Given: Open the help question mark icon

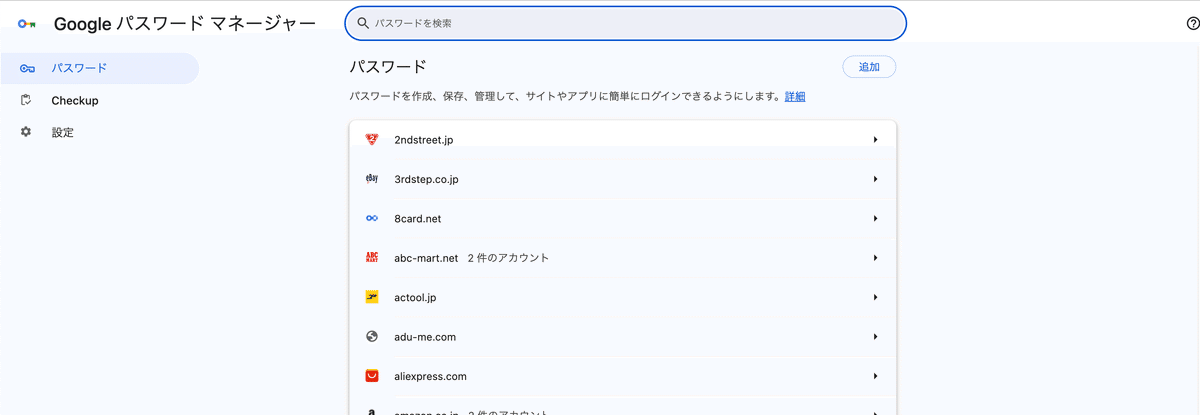Looking at the screenshot, I should click(1192, 23).
